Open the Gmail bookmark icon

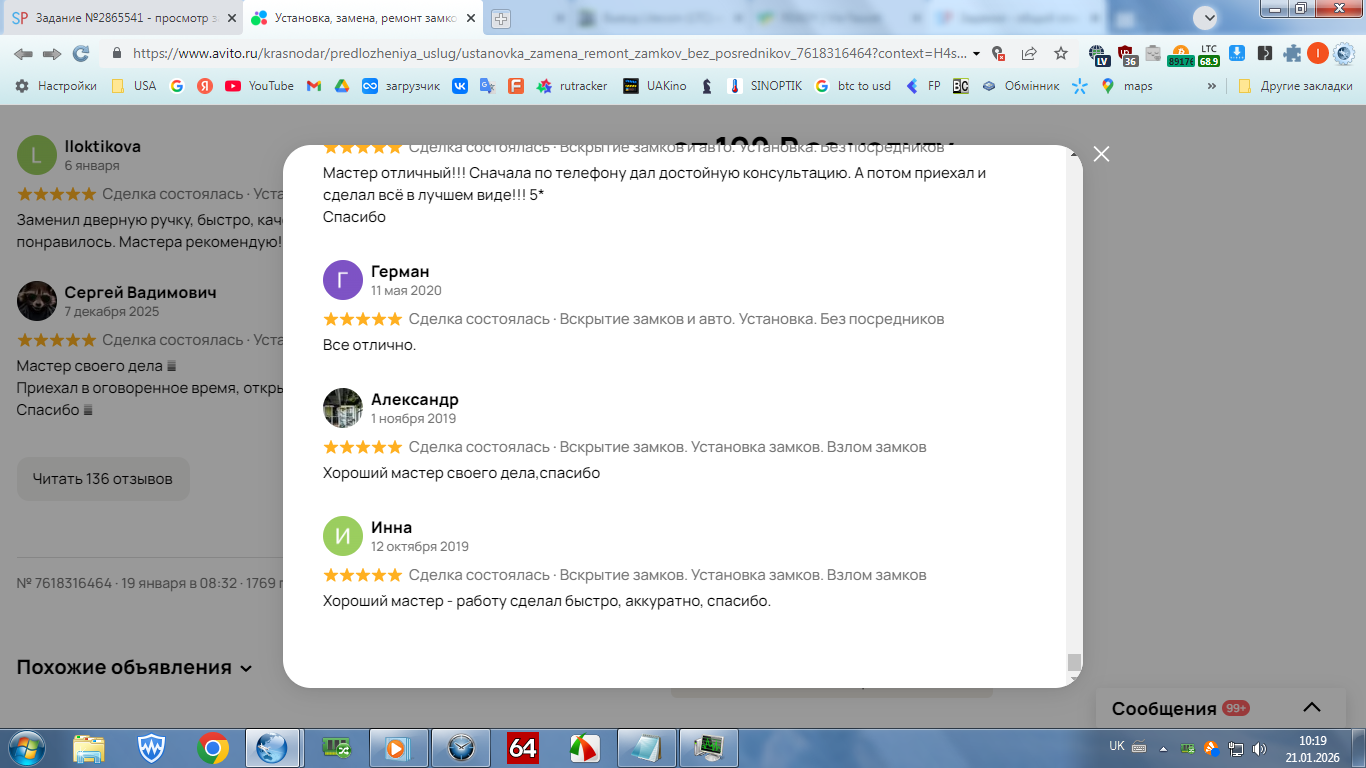313,86
